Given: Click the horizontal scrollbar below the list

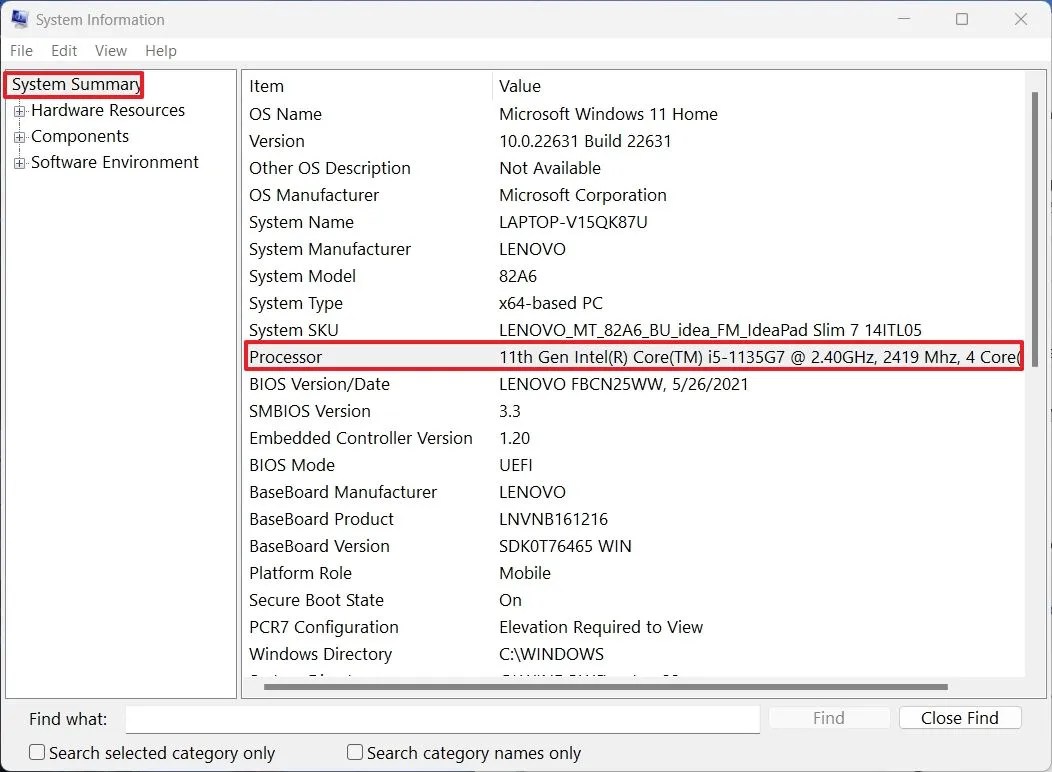Looking at the screenshot, I should click(600, 687).
